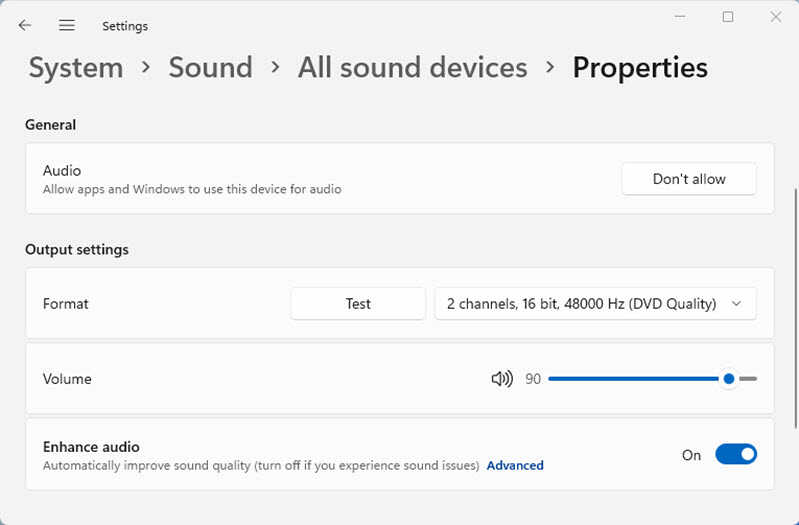Navigate to System in breadcrumb
The image size is (799, 525).
coord(76,67)
